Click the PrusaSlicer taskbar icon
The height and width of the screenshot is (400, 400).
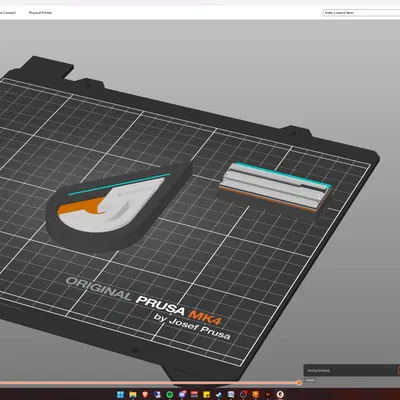click(x=280, y=395)
